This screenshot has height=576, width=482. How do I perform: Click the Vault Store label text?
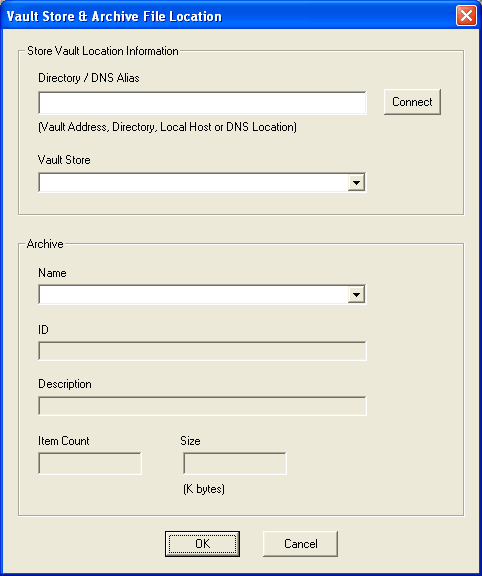coord(64,160)
